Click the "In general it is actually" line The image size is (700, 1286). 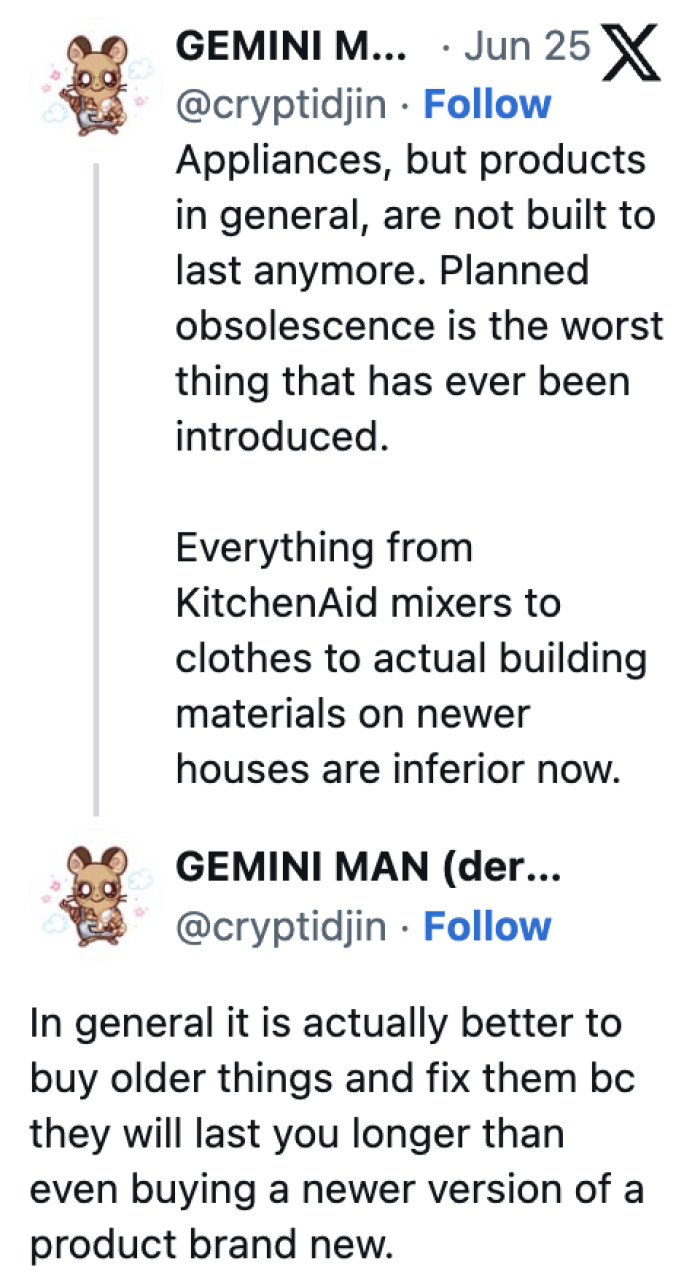point(325,1024)
